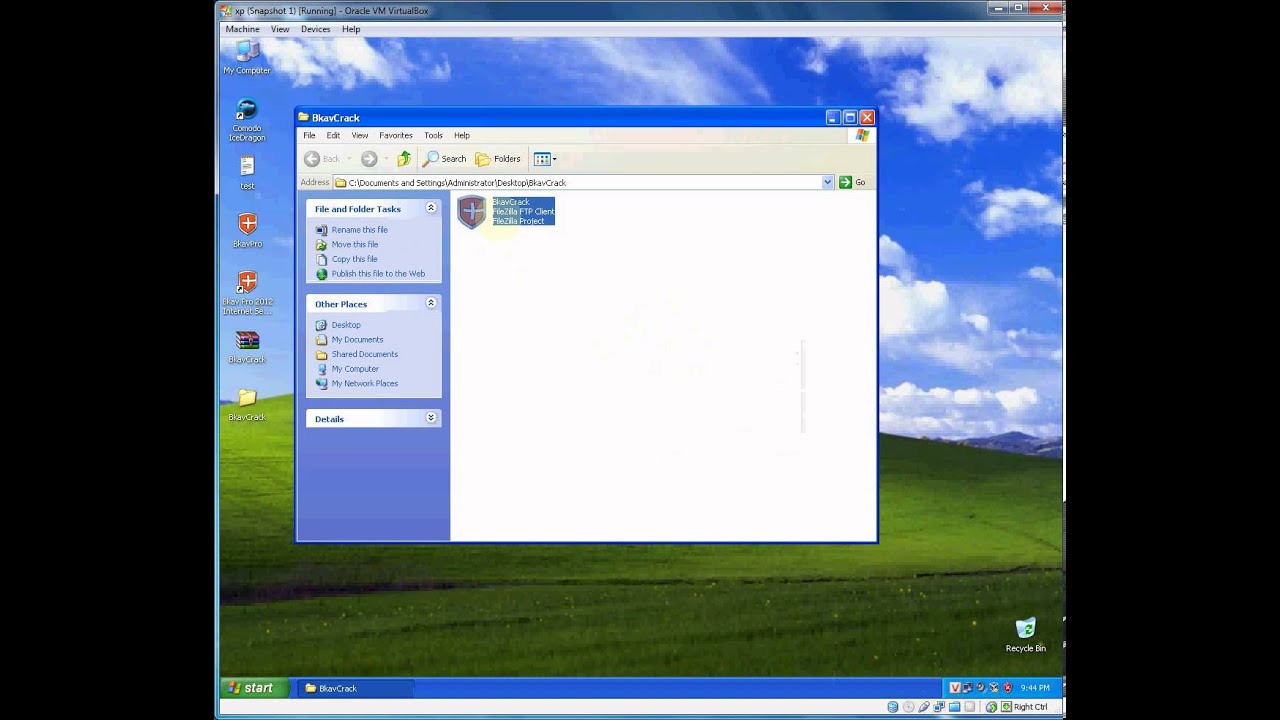Edit the Address bar path
The image size is (1280, 720).
click(x=583, y=182)
